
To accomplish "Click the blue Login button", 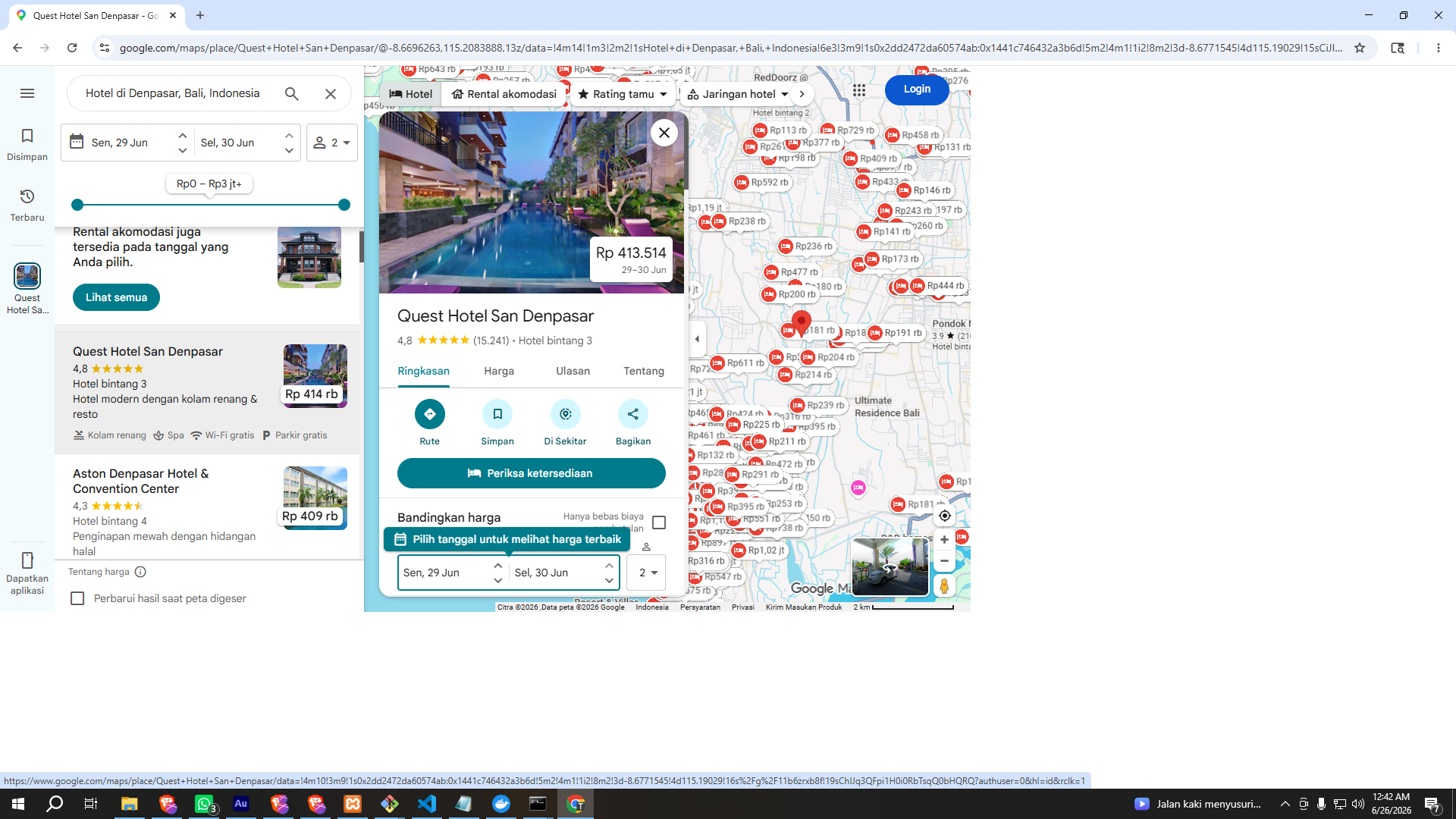I will point(917,89).
